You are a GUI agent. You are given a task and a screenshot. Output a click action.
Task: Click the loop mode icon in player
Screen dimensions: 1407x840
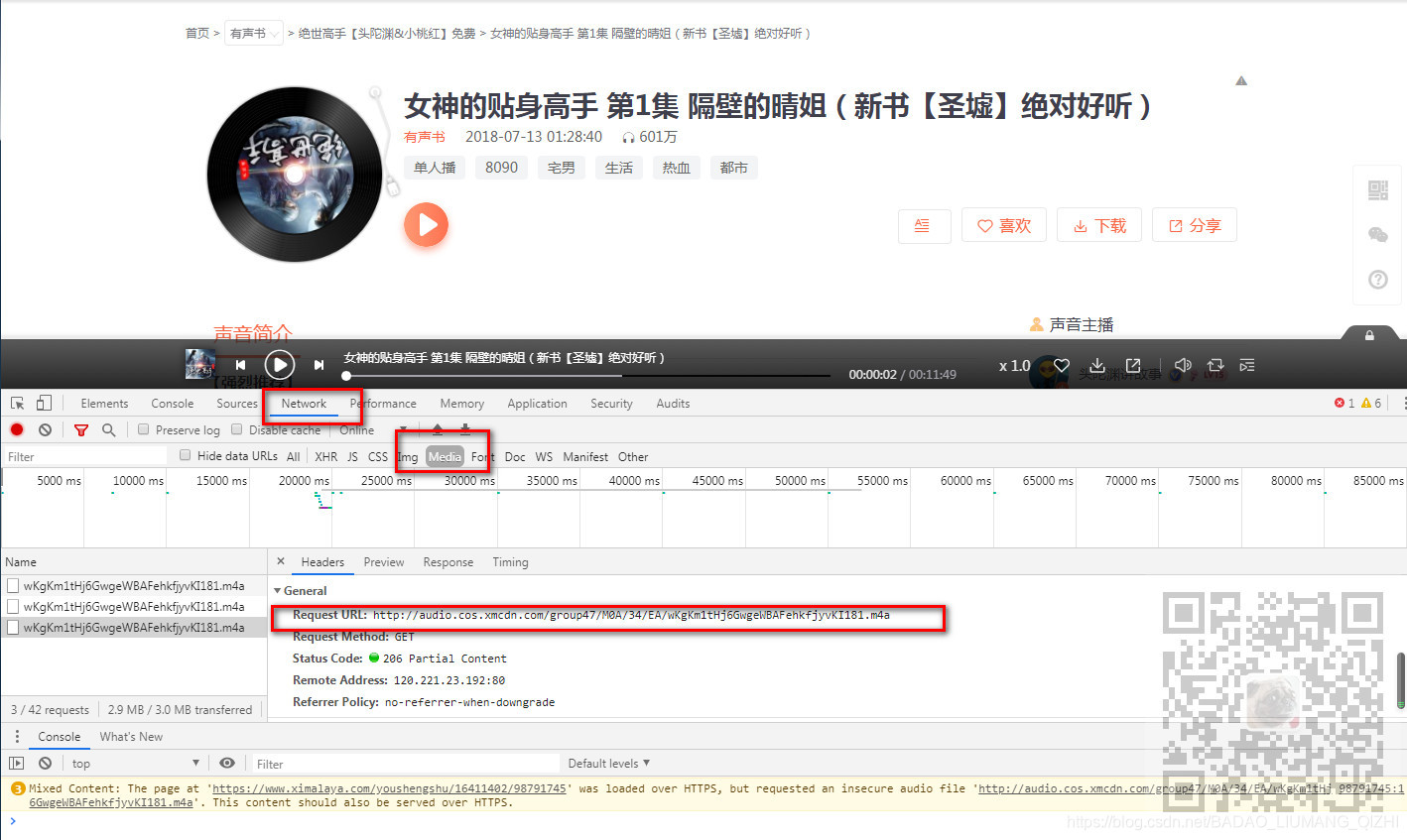pos(1215,365)
